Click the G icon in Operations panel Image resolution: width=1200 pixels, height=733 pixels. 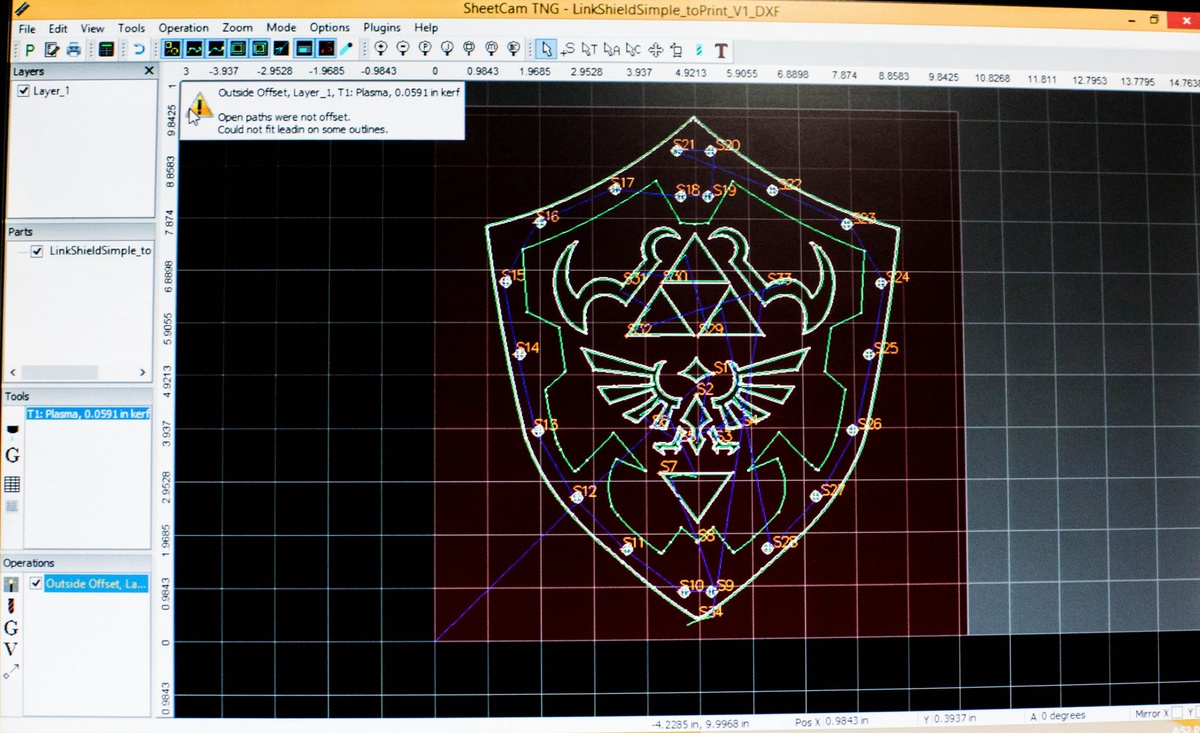pyautogui.click(x=11, y=628)
